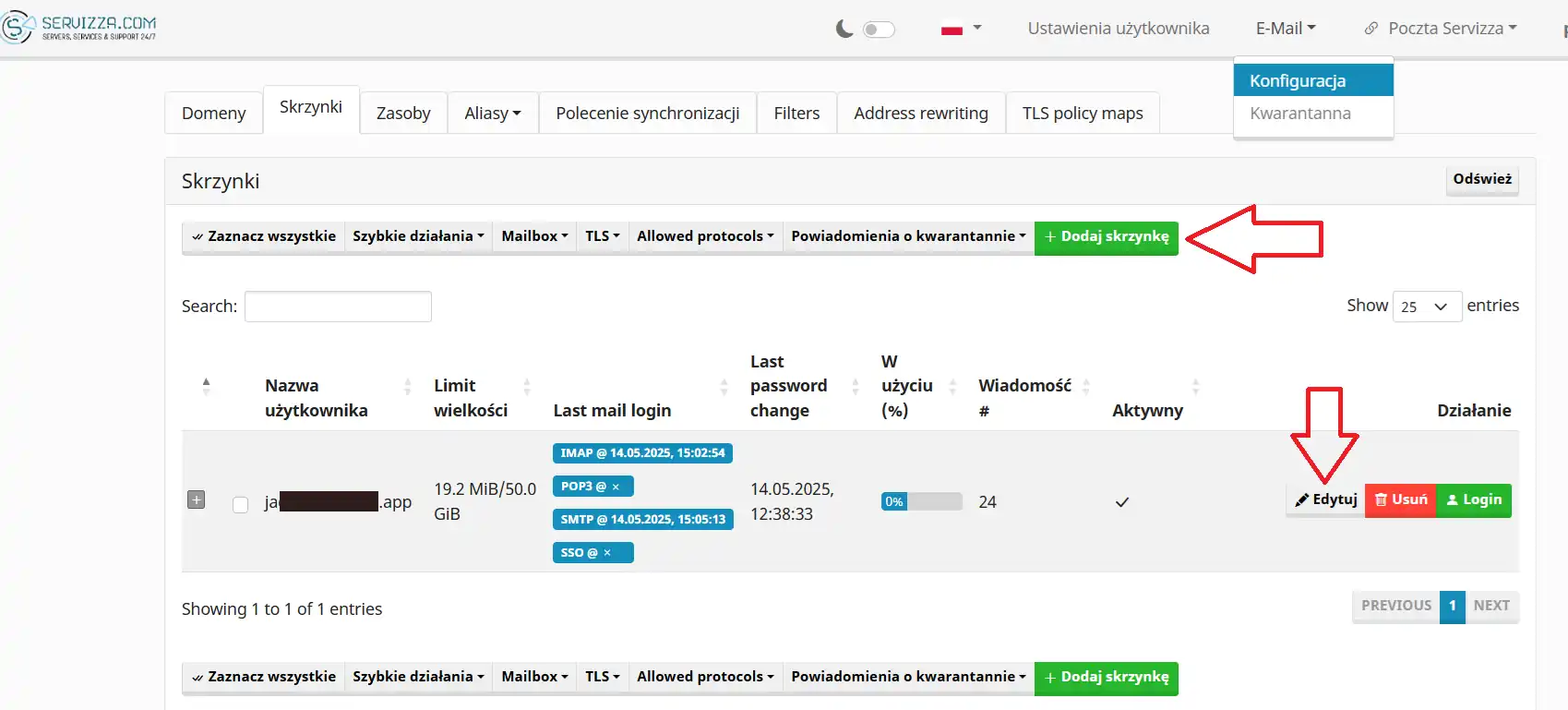The width and height of the screenshot is (1568, 710).
Task: Expand top Szybkie działania dropdown
Action: 417,236
